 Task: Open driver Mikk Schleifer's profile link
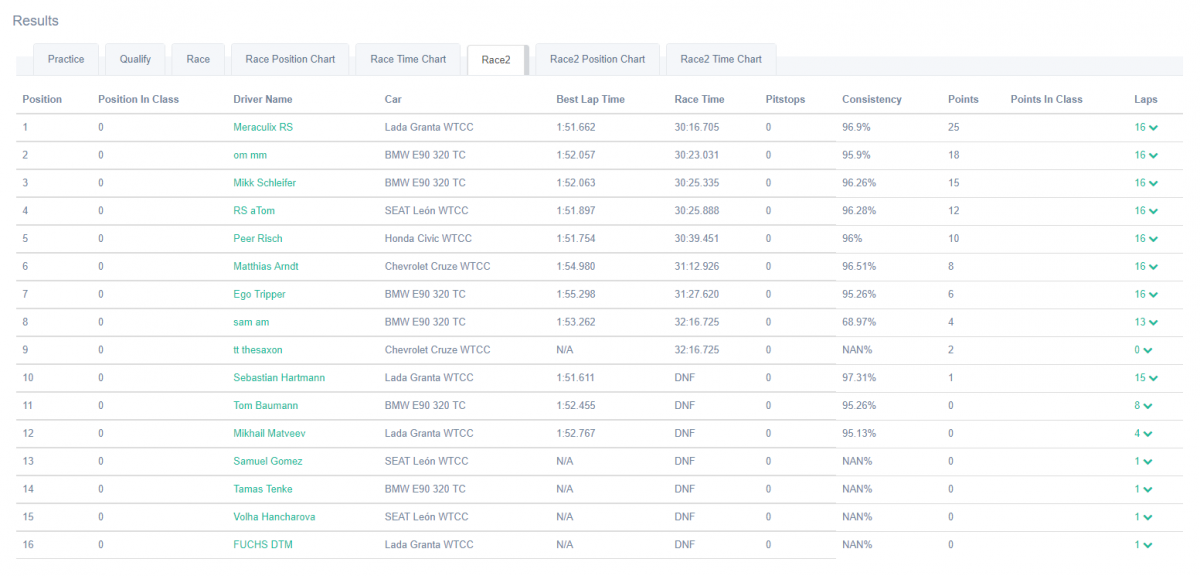[264, 183]
